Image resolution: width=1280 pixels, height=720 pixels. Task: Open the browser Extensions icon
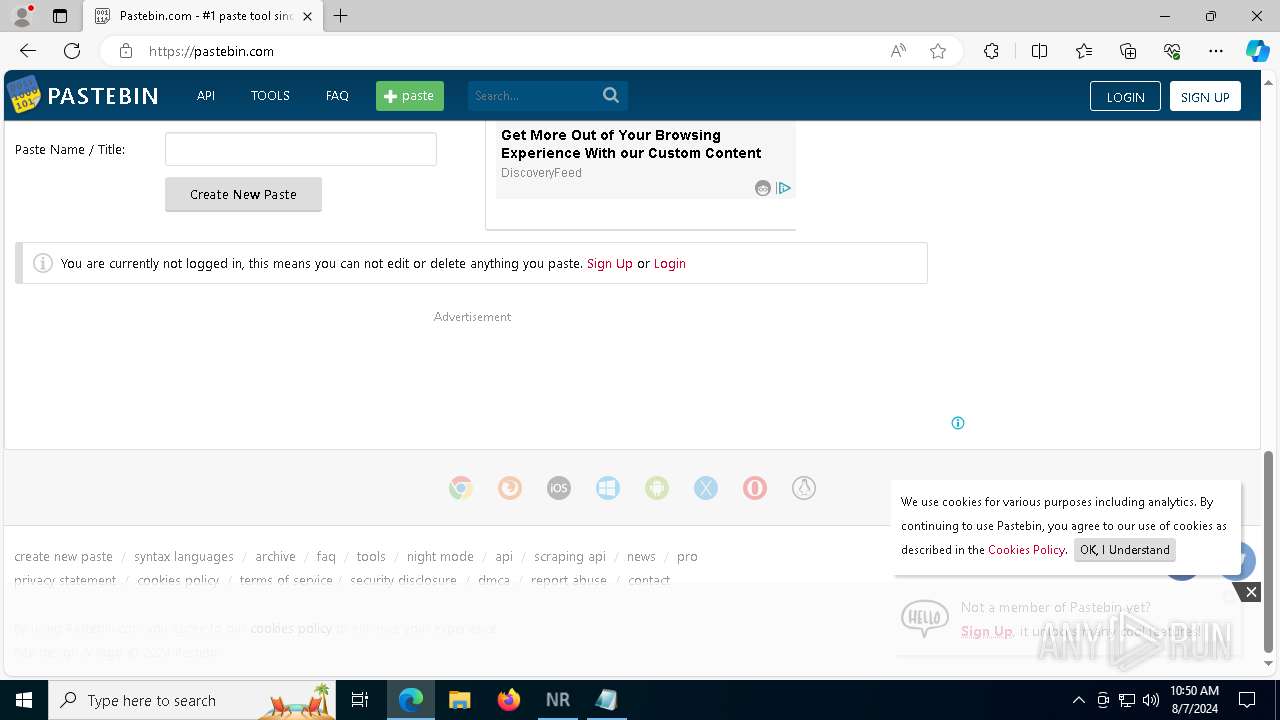(991, 51)
